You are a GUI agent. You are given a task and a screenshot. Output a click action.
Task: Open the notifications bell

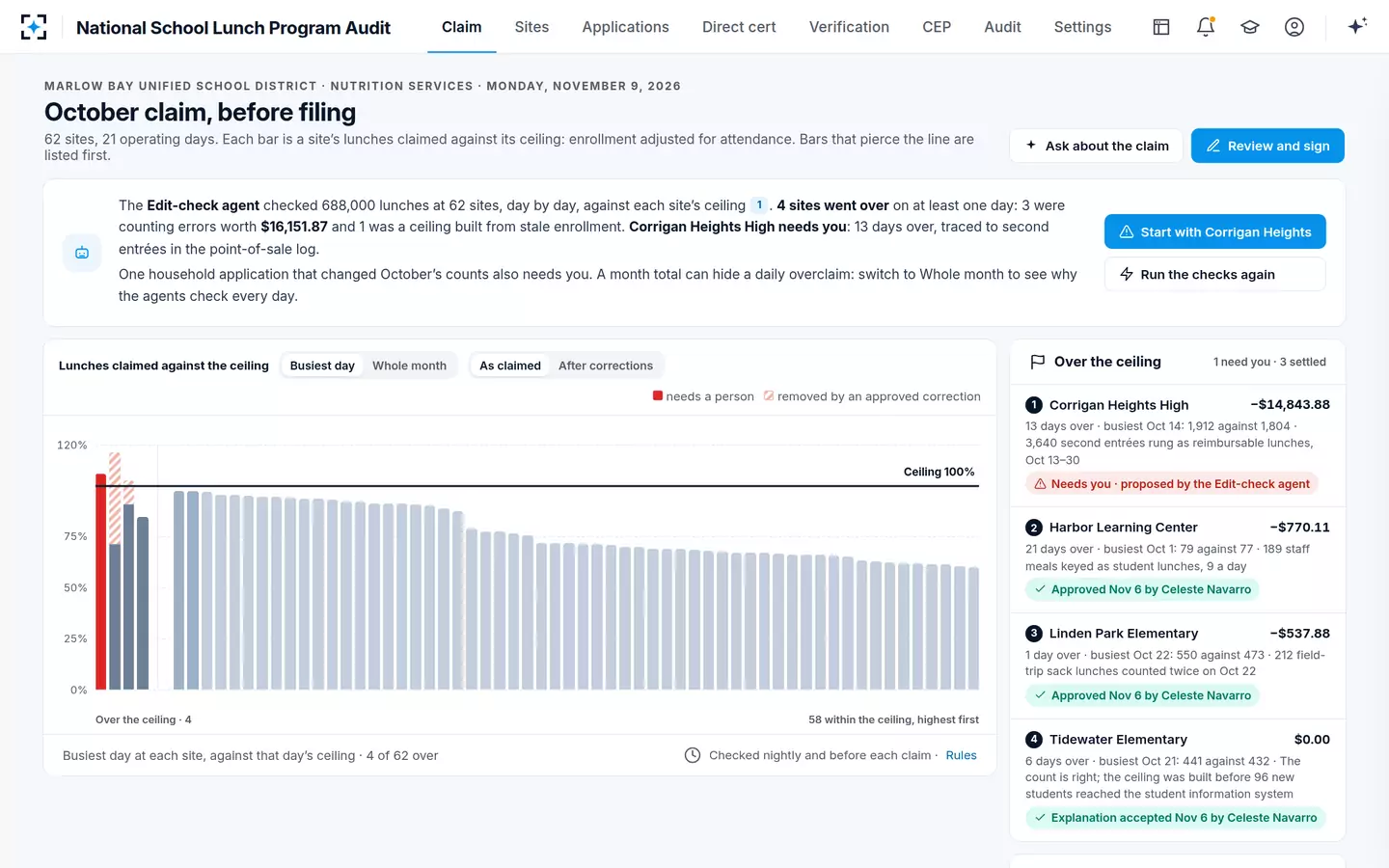click(x=1206, y=27)
